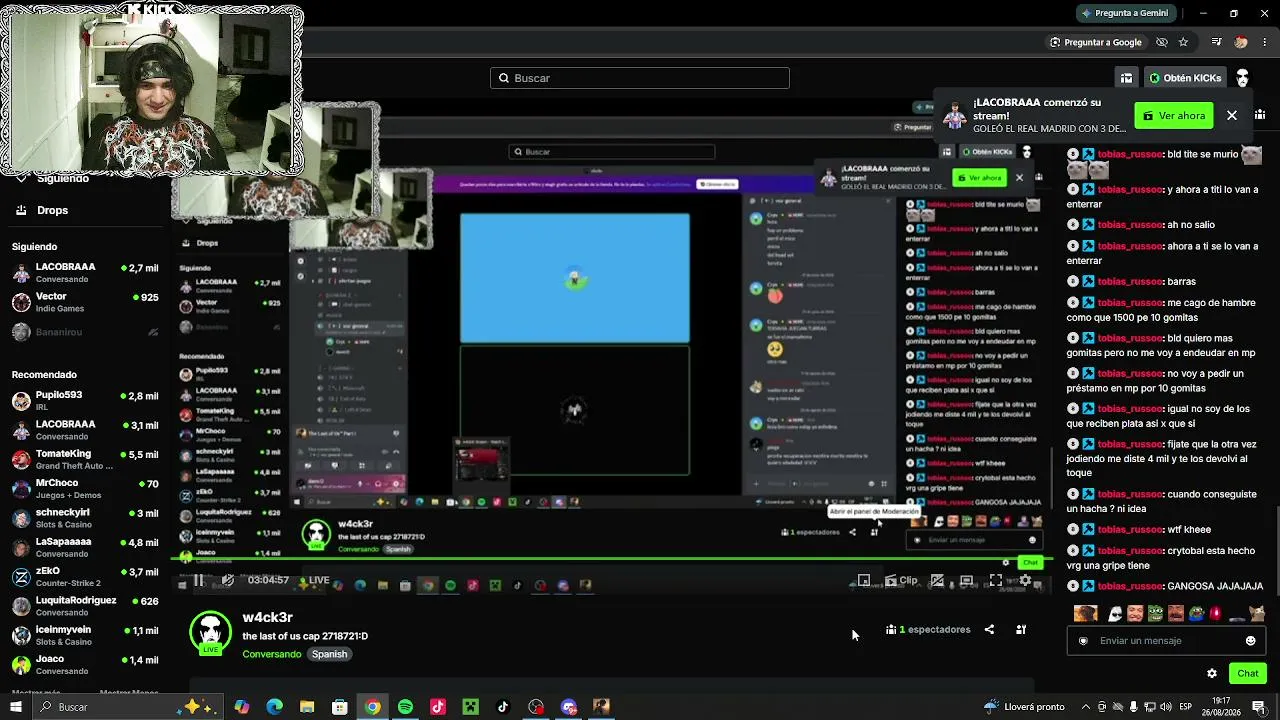
Task: Open File Explorer from the taskbar
Action: click(x=307, y=707)
